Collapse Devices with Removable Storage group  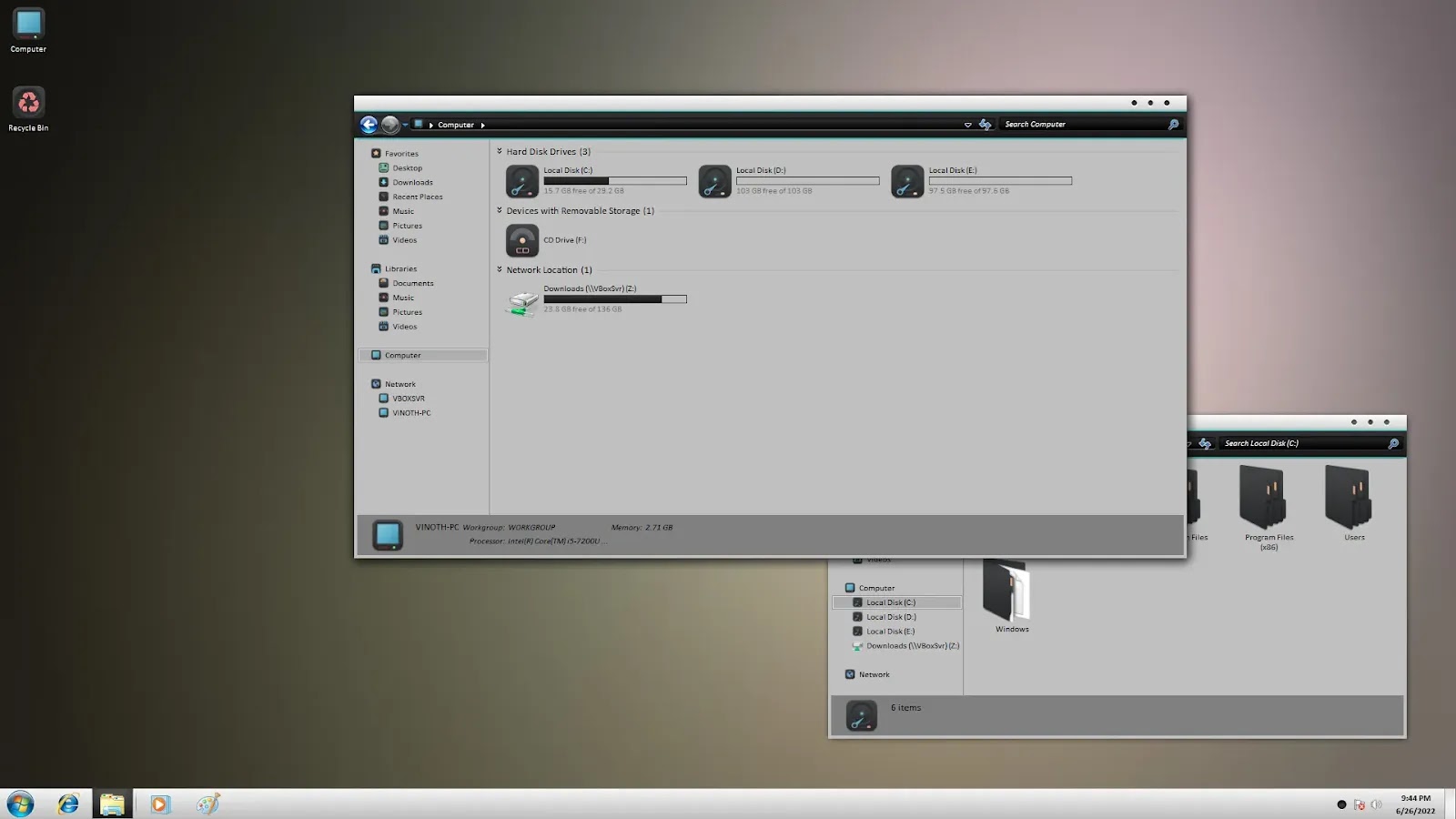pos(500,210)
